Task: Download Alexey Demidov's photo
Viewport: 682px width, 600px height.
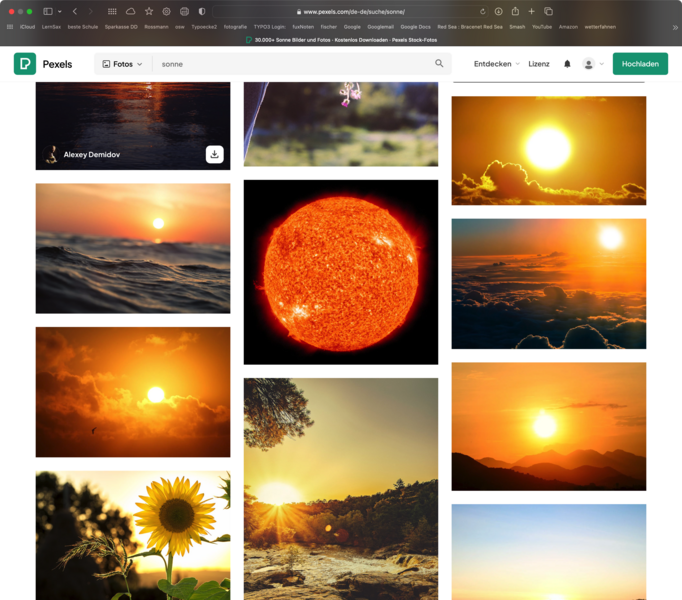Action: (x=214, y=154)
